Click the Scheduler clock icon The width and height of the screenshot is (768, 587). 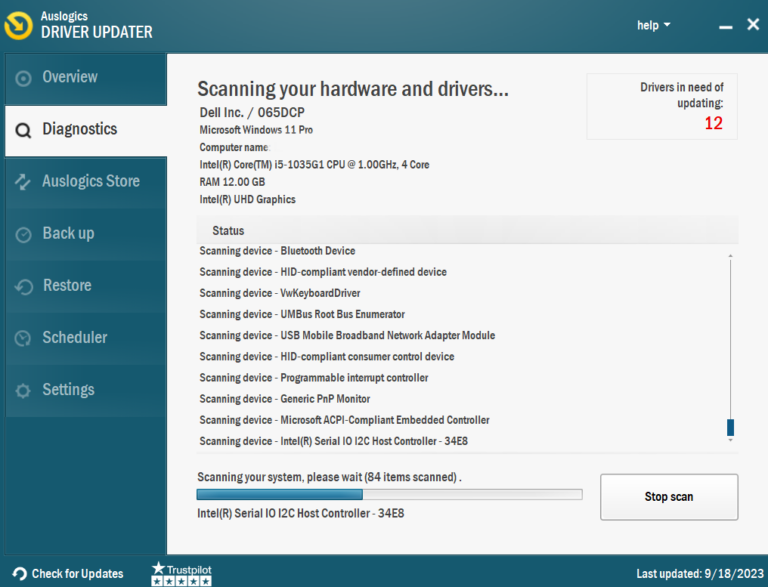pos(23,339)
